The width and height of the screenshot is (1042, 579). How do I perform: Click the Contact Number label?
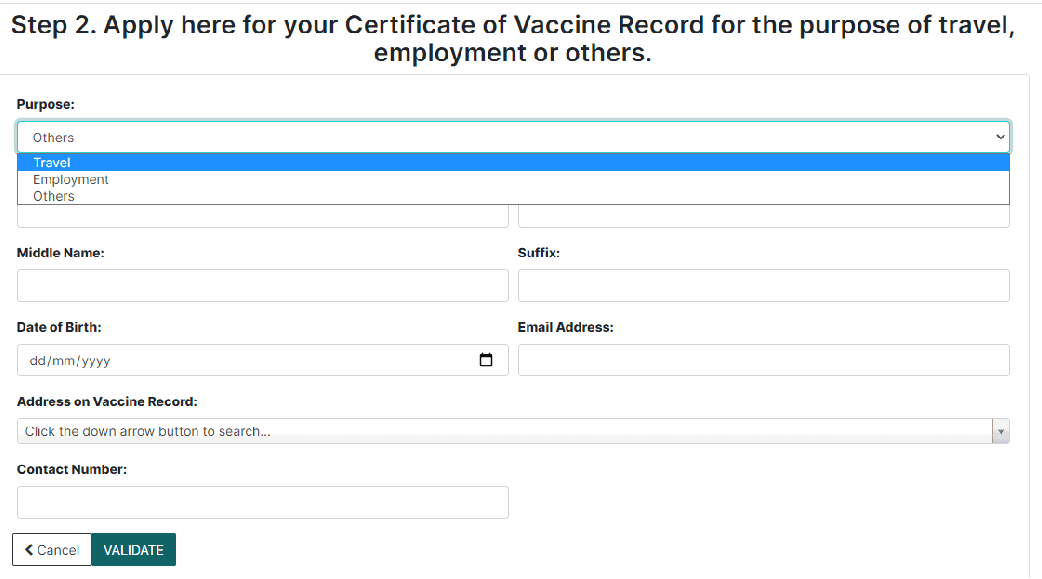pos(72,469)
